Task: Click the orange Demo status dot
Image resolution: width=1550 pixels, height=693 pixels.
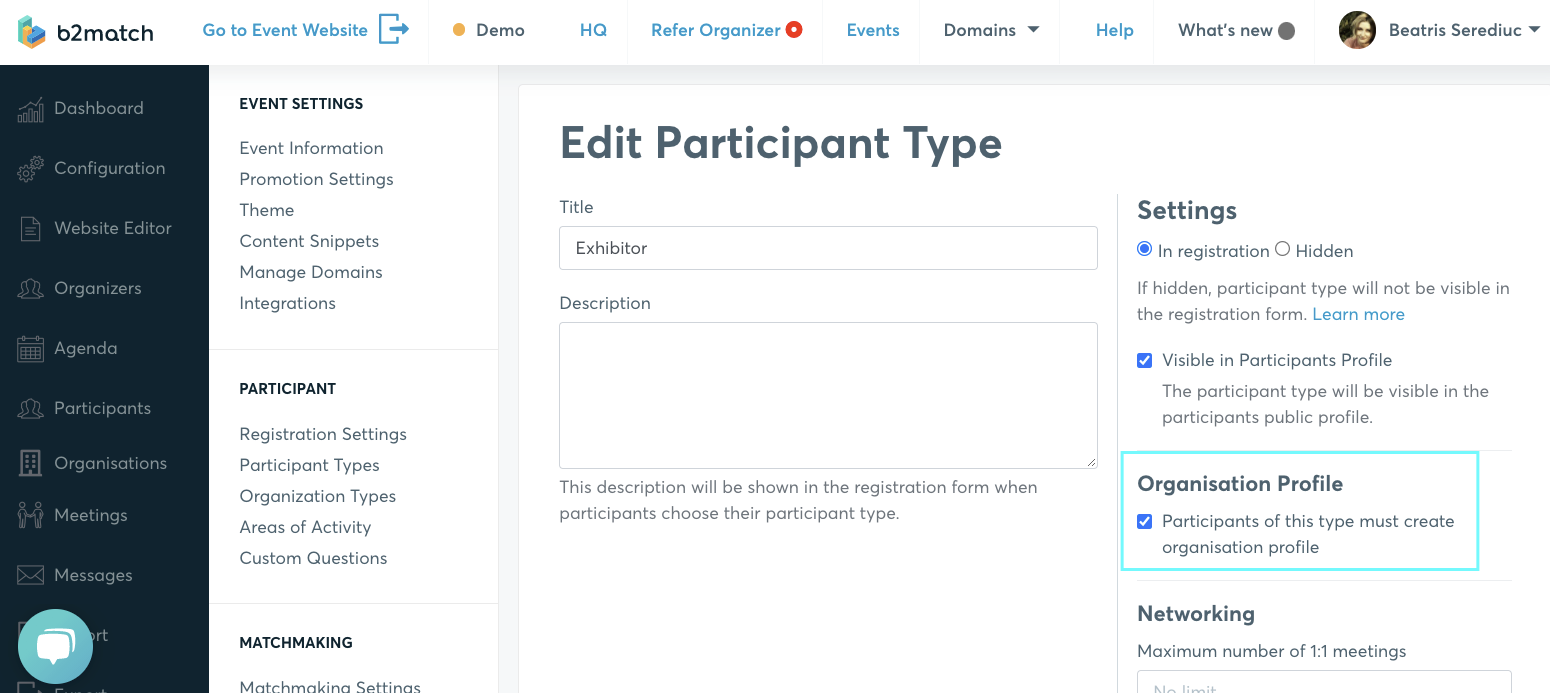Action: [x=459, y=30]
